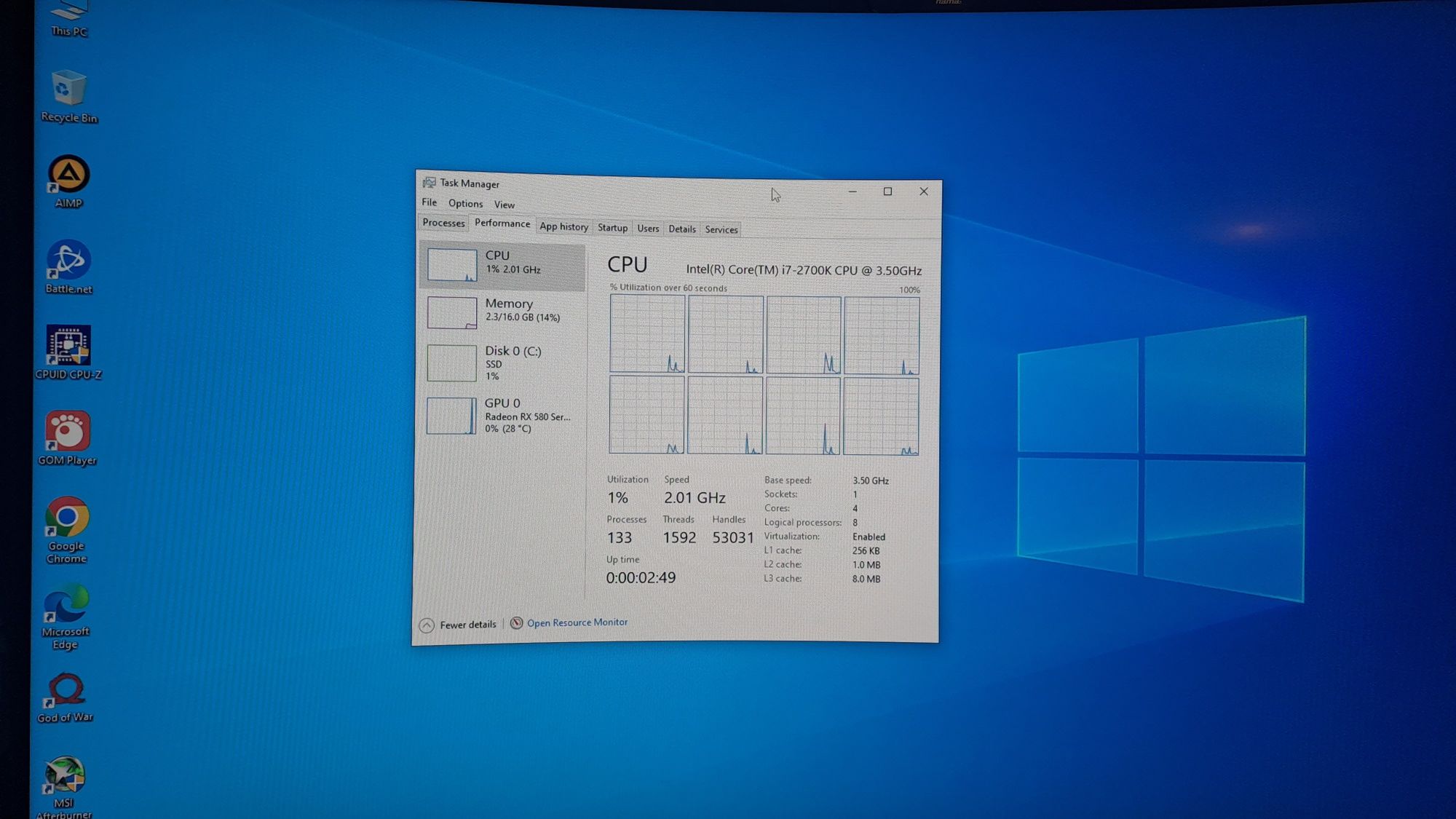
Task: Select the GPU 0 mini graph
Action: [451, 416]
